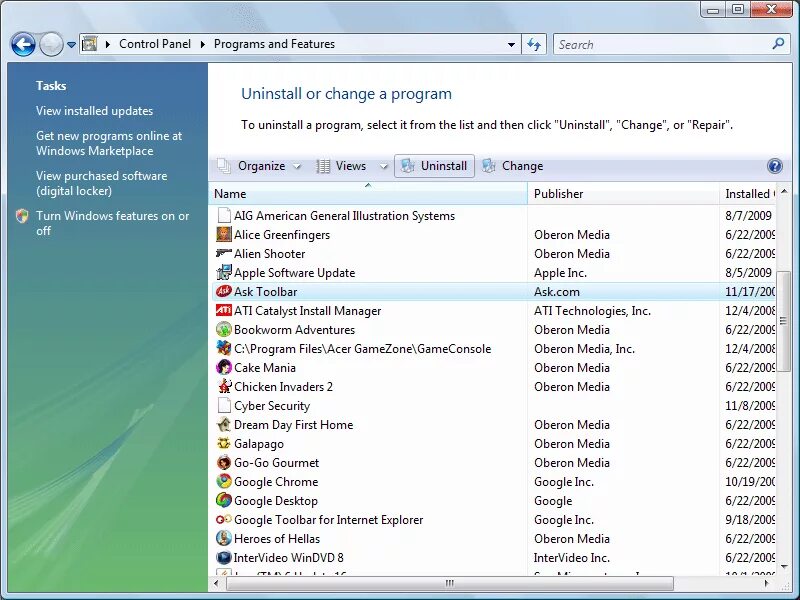Click the Alice Greenfingers program icon
The width and height of the screenshot is (800, 600).
pyautogui.click(x=223, y=235)
